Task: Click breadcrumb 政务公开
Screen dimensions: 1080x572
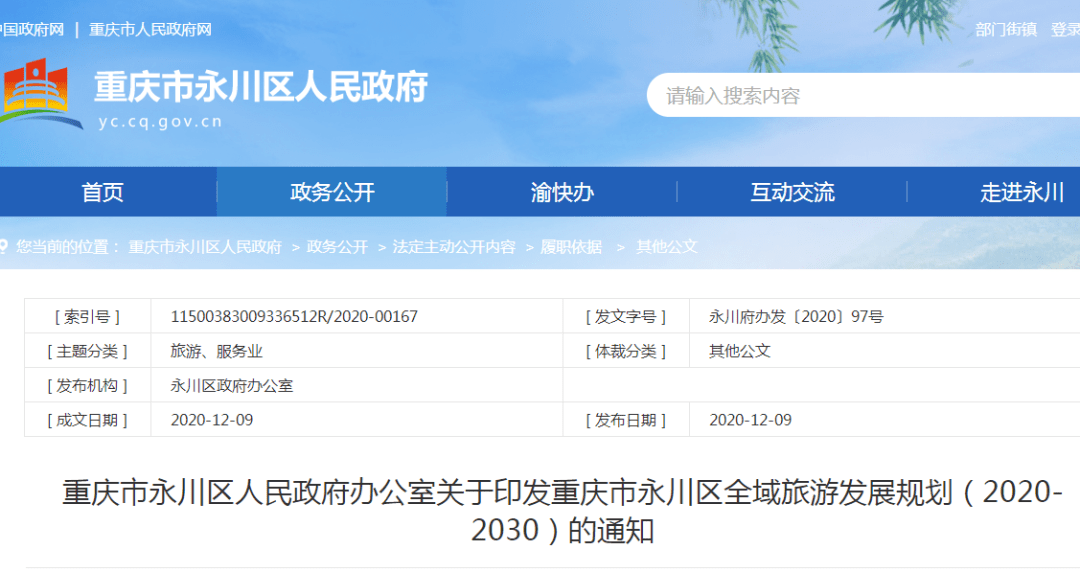Action: pos(337,247)
